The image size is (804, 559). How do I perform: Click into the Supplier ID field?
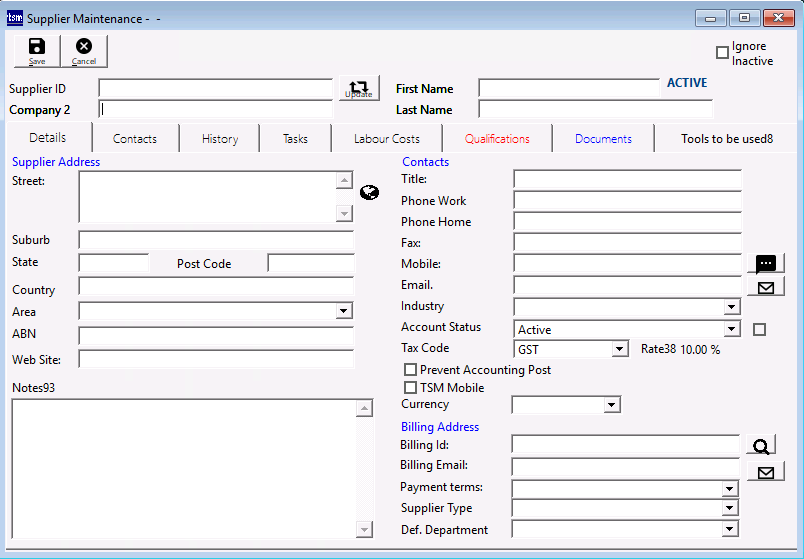click(215, 89)
